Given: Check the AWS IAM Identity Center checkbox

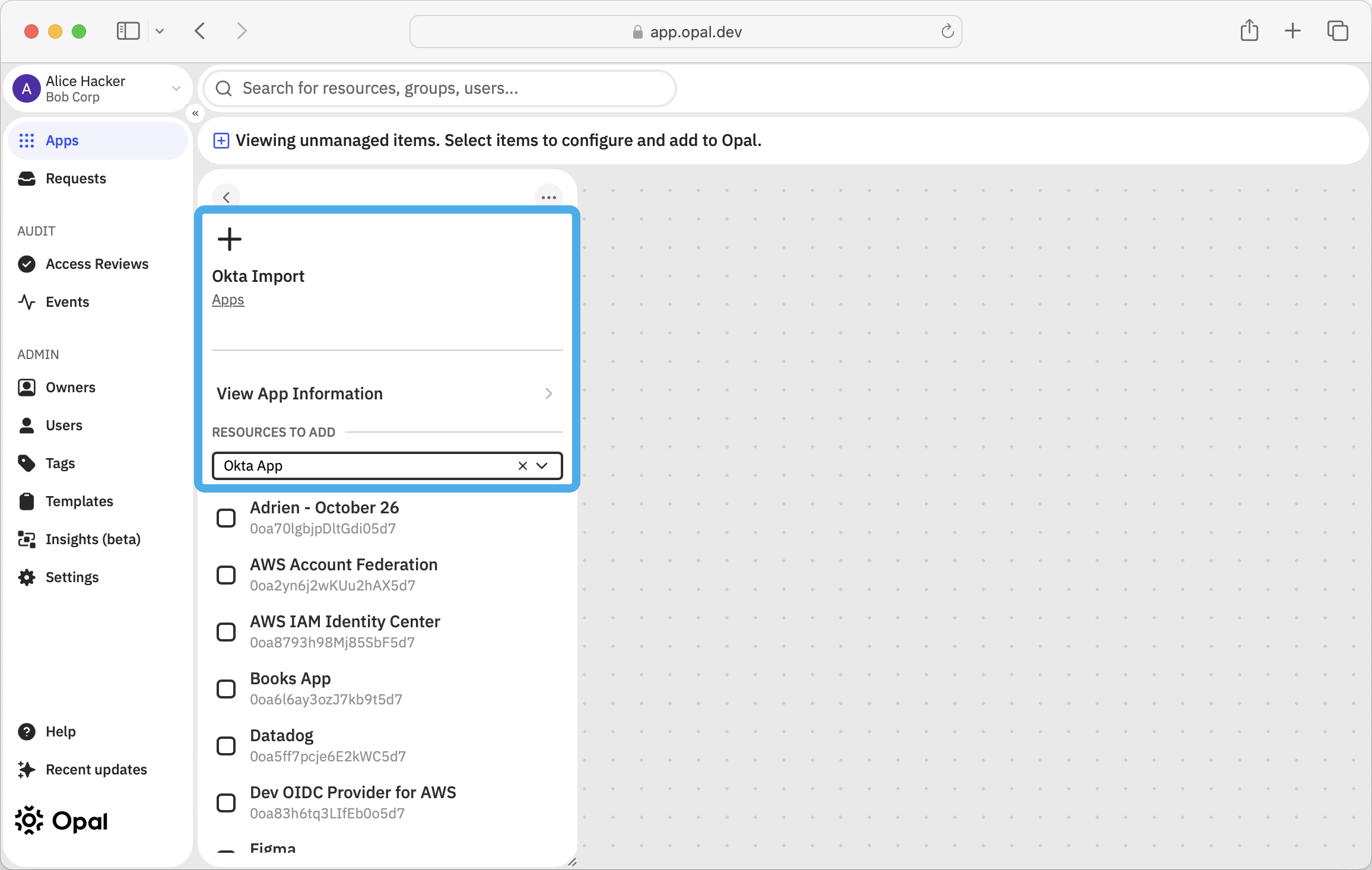Looking at the screenshot, I should [x=226, y=632].
